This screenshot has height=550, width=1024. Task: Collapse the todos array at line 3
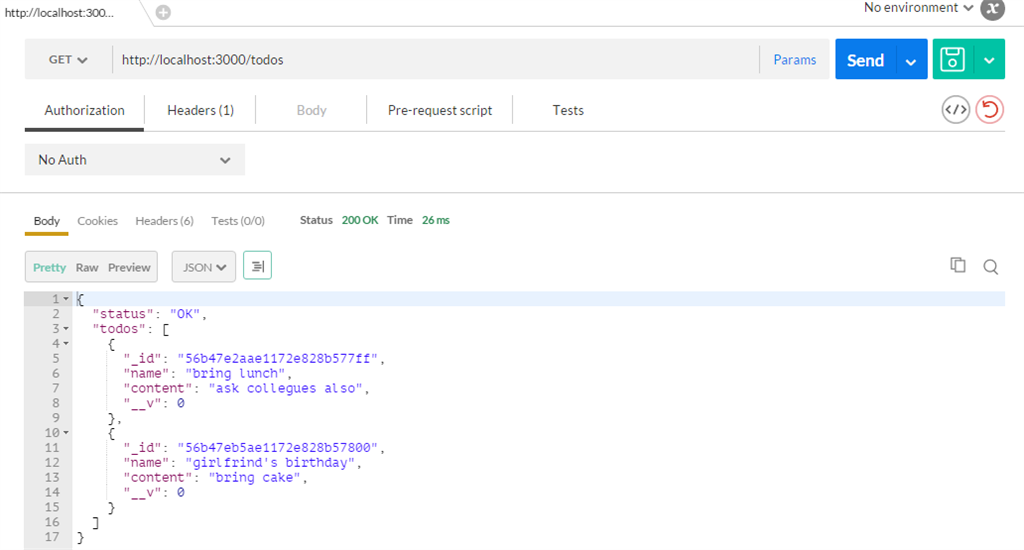[66, 329]
